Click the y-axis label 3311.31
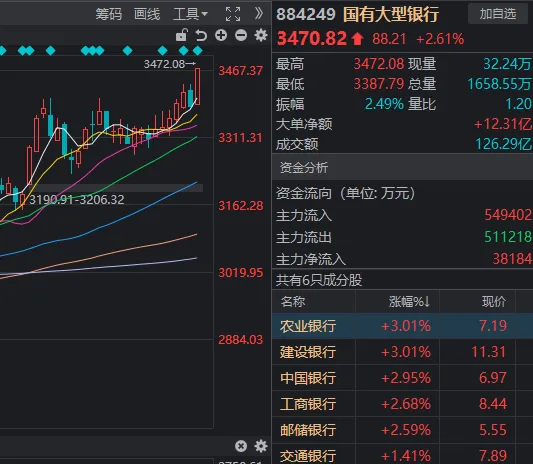This screenshot has width=533, height=464. 240,138
